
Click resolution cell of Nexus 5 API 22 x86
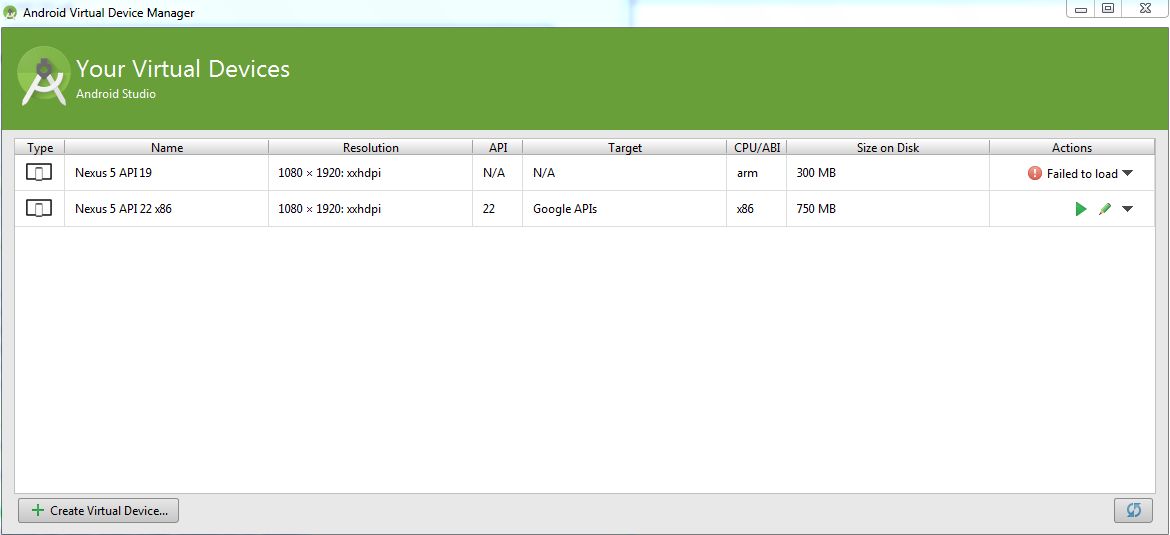(371, 209)
